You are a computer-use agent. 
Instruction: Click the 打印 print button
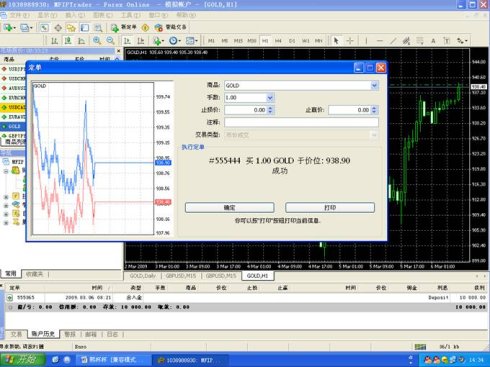(x=330, y=207)
